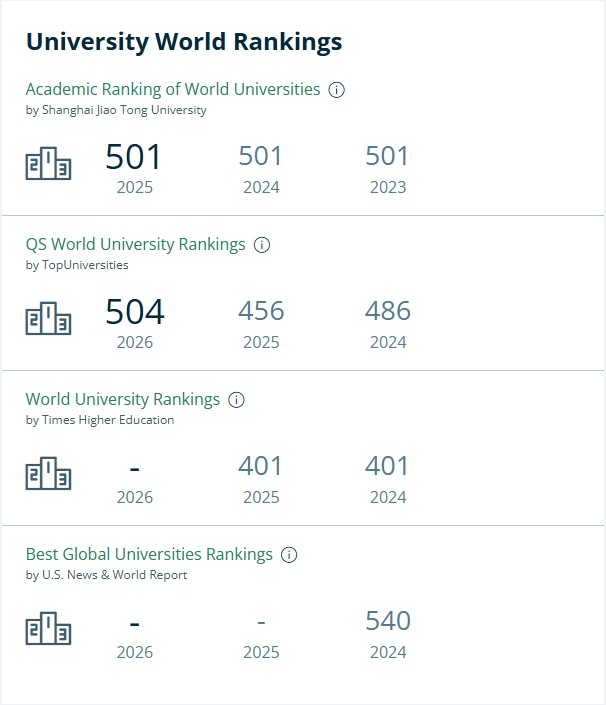Viewport: 606px width, 705px height.
Task: Click podium icon in QS TopUniversities row
Action: pyautogui.click(x=48, y=318)
